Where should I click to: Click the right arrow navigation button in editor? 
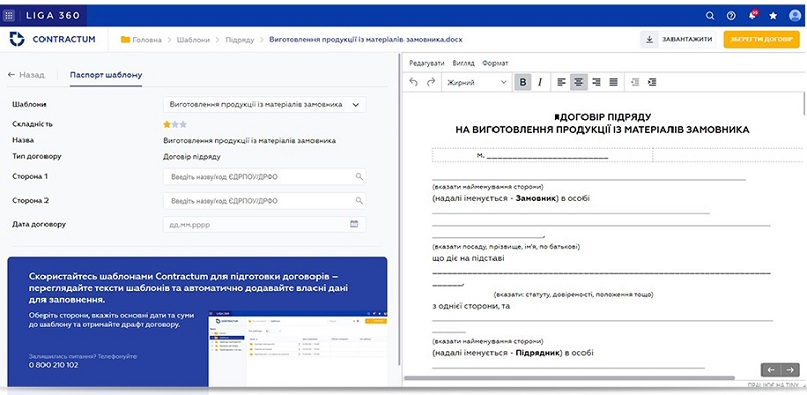[x=789, y=370]
